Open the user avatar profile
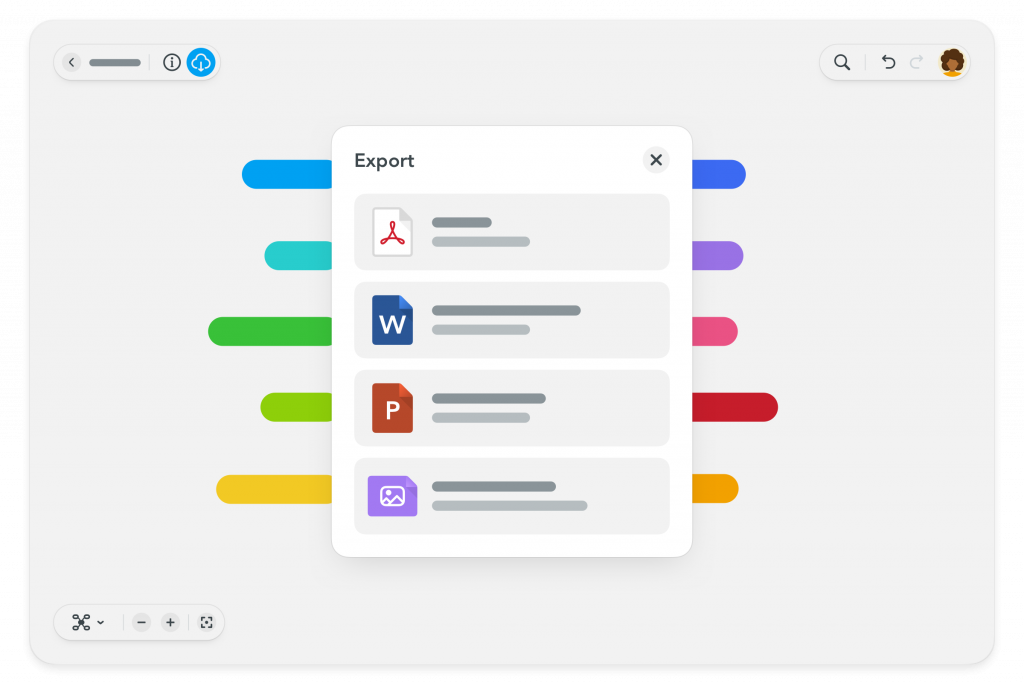Image resolution: width=1024 pixels, height=683 pixels. [x=952, y=63]
